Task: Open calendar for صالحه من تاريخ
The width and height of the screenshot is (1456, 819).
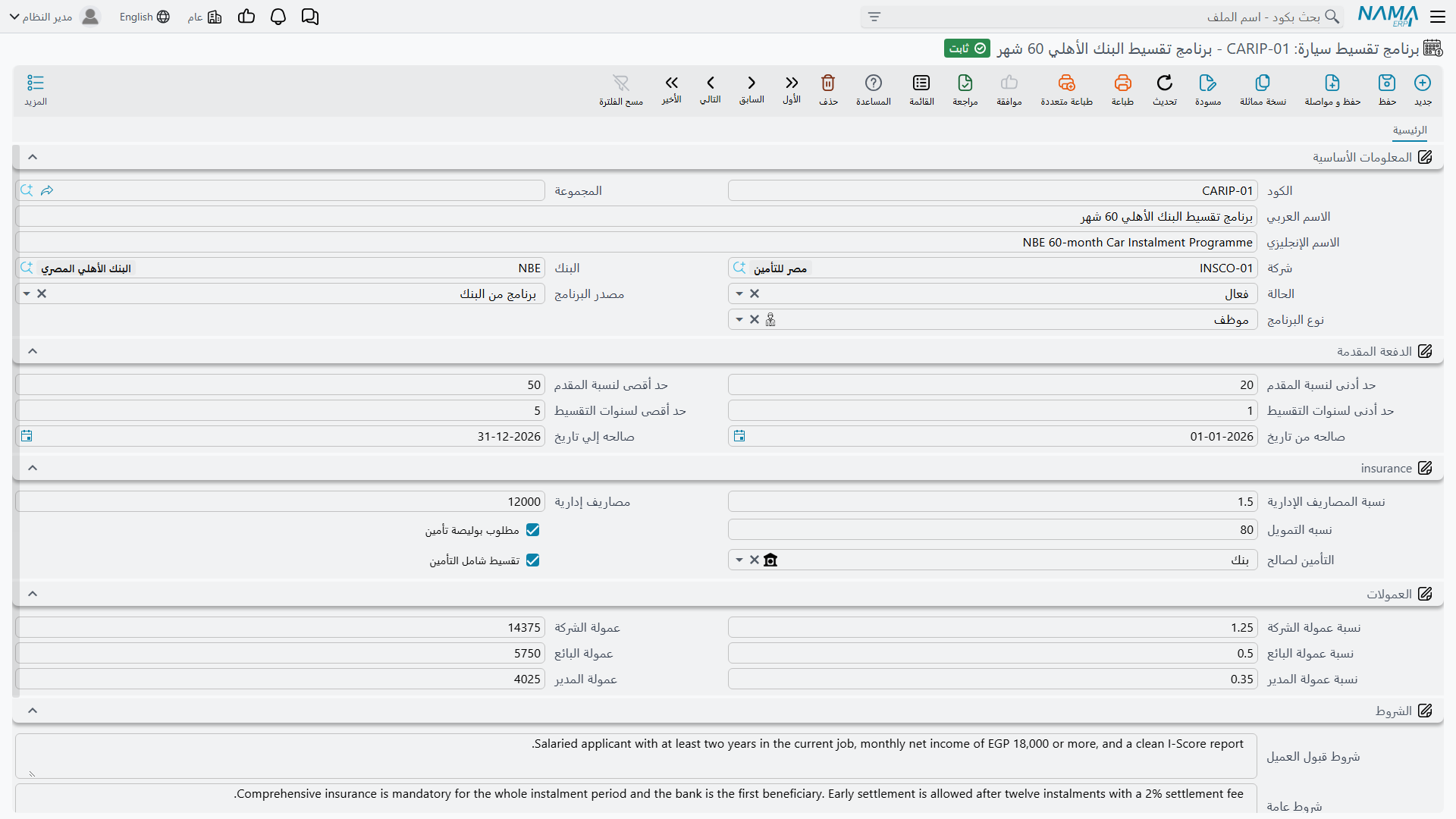Action: [739, 436]
